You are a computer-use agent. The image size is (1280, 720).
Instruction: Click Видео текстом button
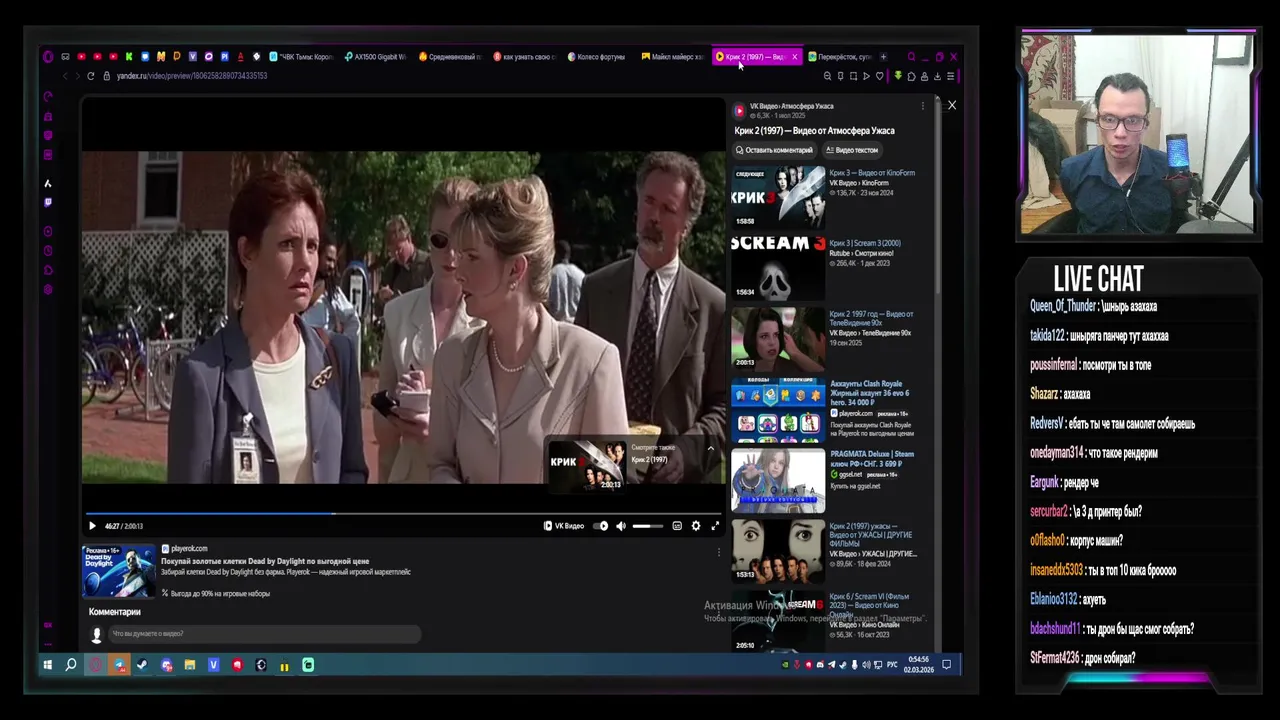pos(852,150)
